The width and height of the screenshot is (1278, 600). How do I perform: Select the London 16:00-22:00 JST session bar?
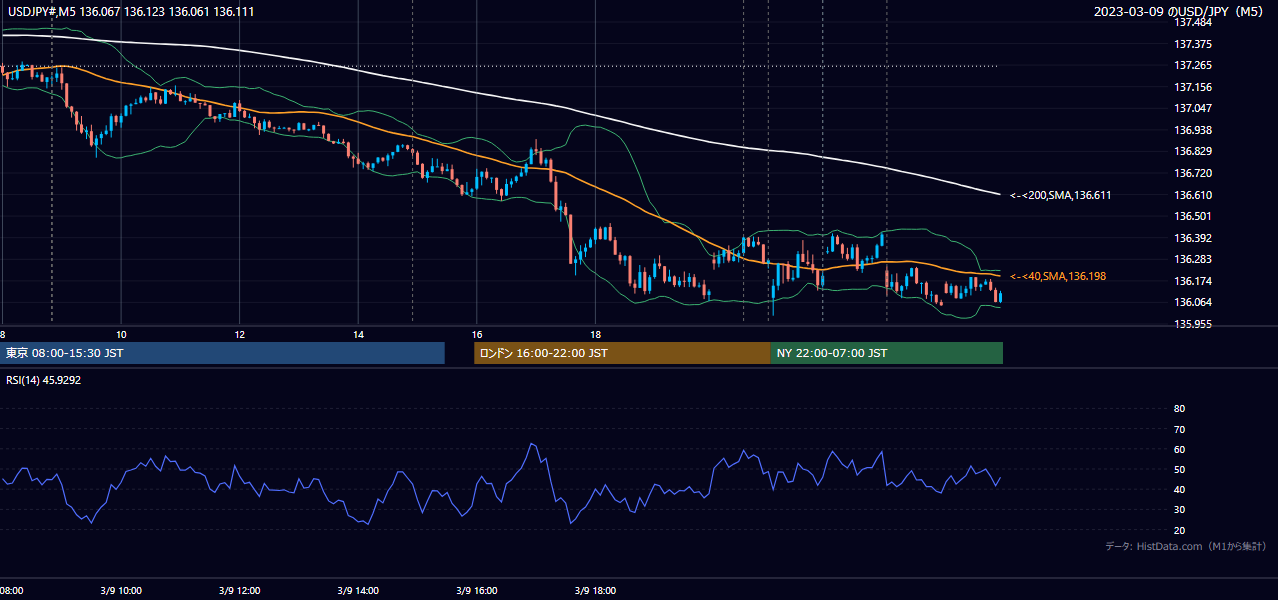[622, 353]
